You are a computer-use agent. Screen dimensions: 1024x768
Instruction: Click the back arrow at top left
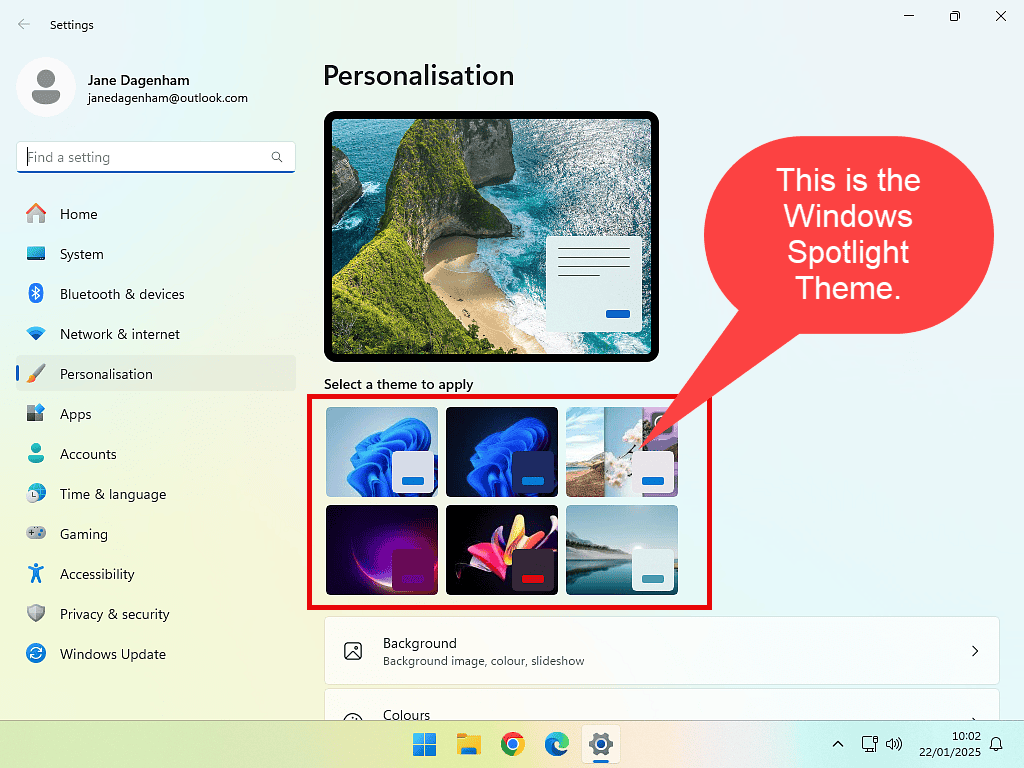(23, 24)
